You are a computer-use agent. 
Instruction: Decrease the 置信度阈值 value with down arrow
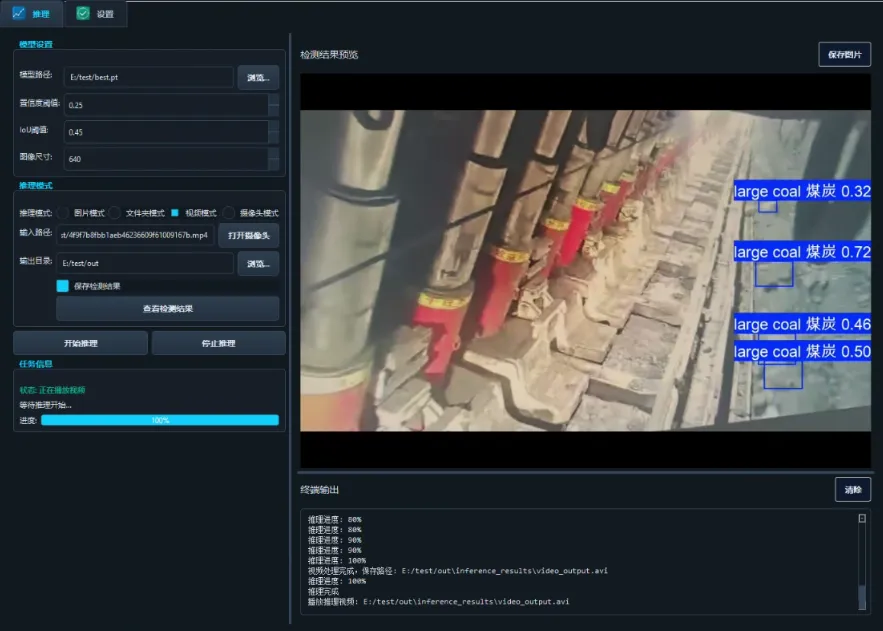tap(274, 110)
